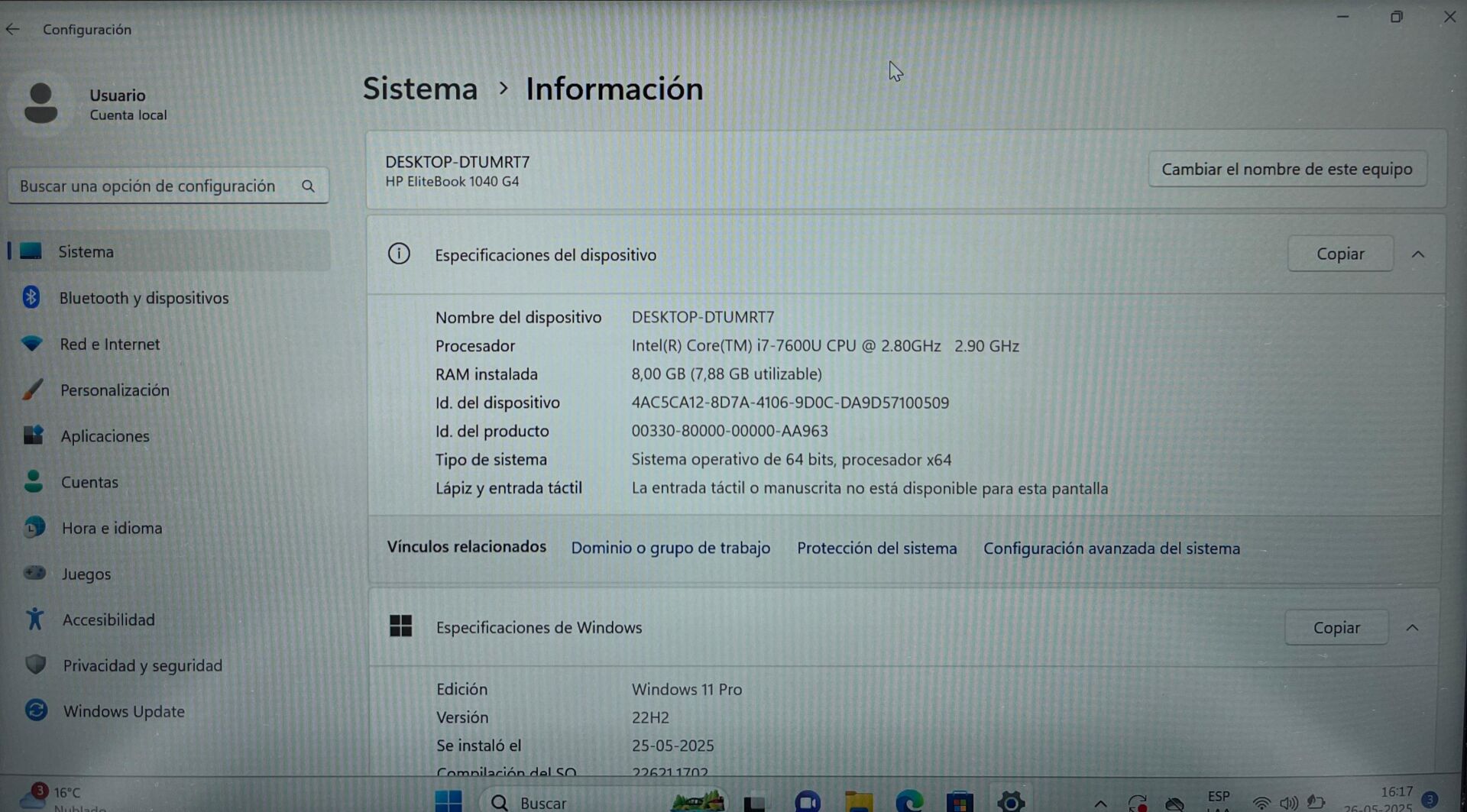The image size is (1467, 812).
Task: Open Dominio o grupo de trabajo link
Action: pos(670,548)
